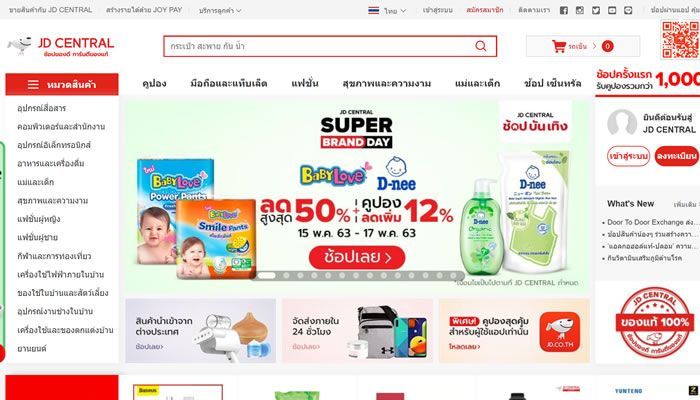Screen dimensions: 700x400
Task: Open the shopping cart icon
Action: [x=559, y=46]
